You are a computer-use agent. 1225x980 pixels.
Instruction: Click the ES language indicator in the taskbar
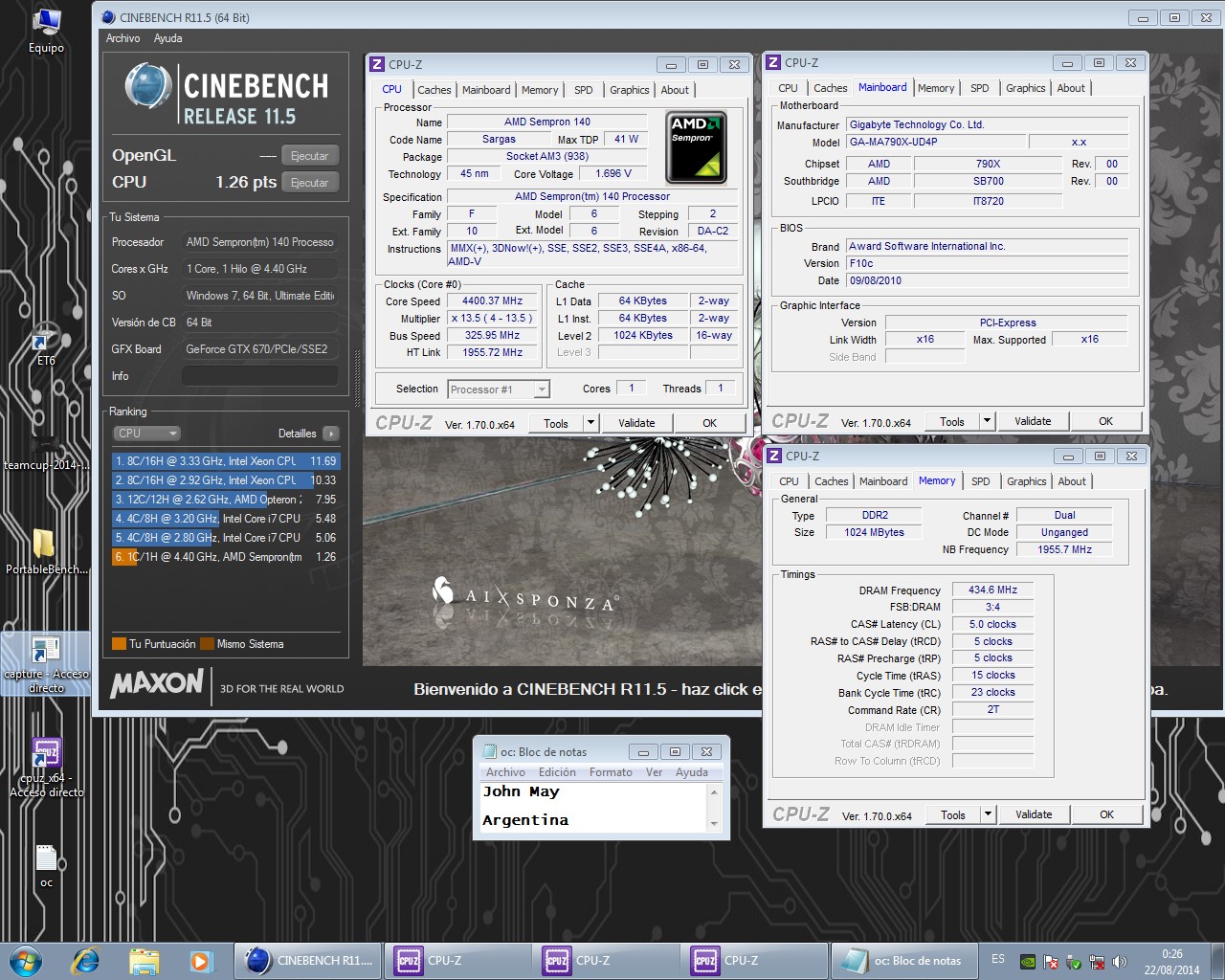998,959
